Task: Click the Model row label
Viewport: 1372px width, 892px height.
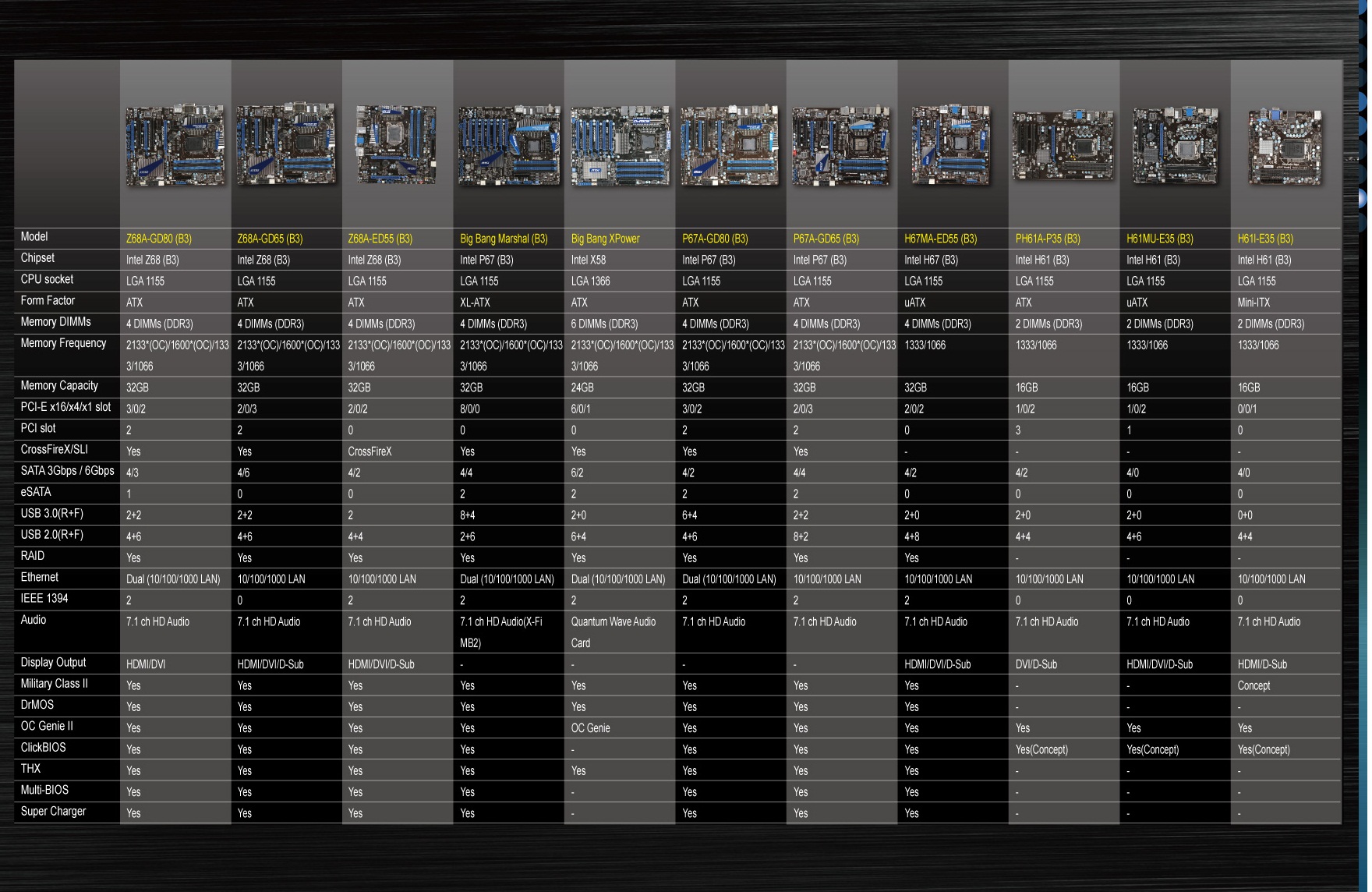Action: coord(34,236)
